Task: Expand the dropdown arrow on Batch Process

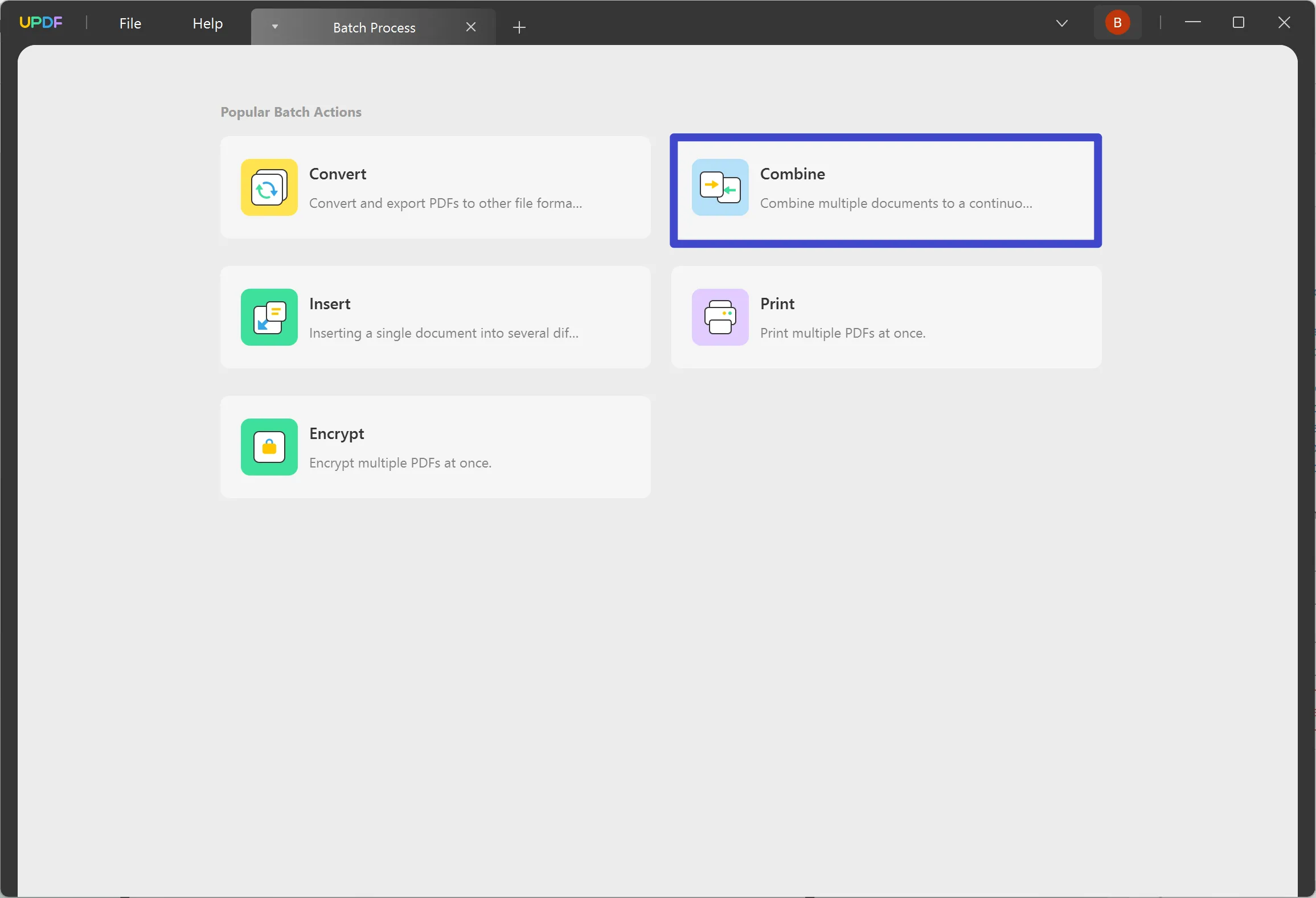Action: point(275,27)
